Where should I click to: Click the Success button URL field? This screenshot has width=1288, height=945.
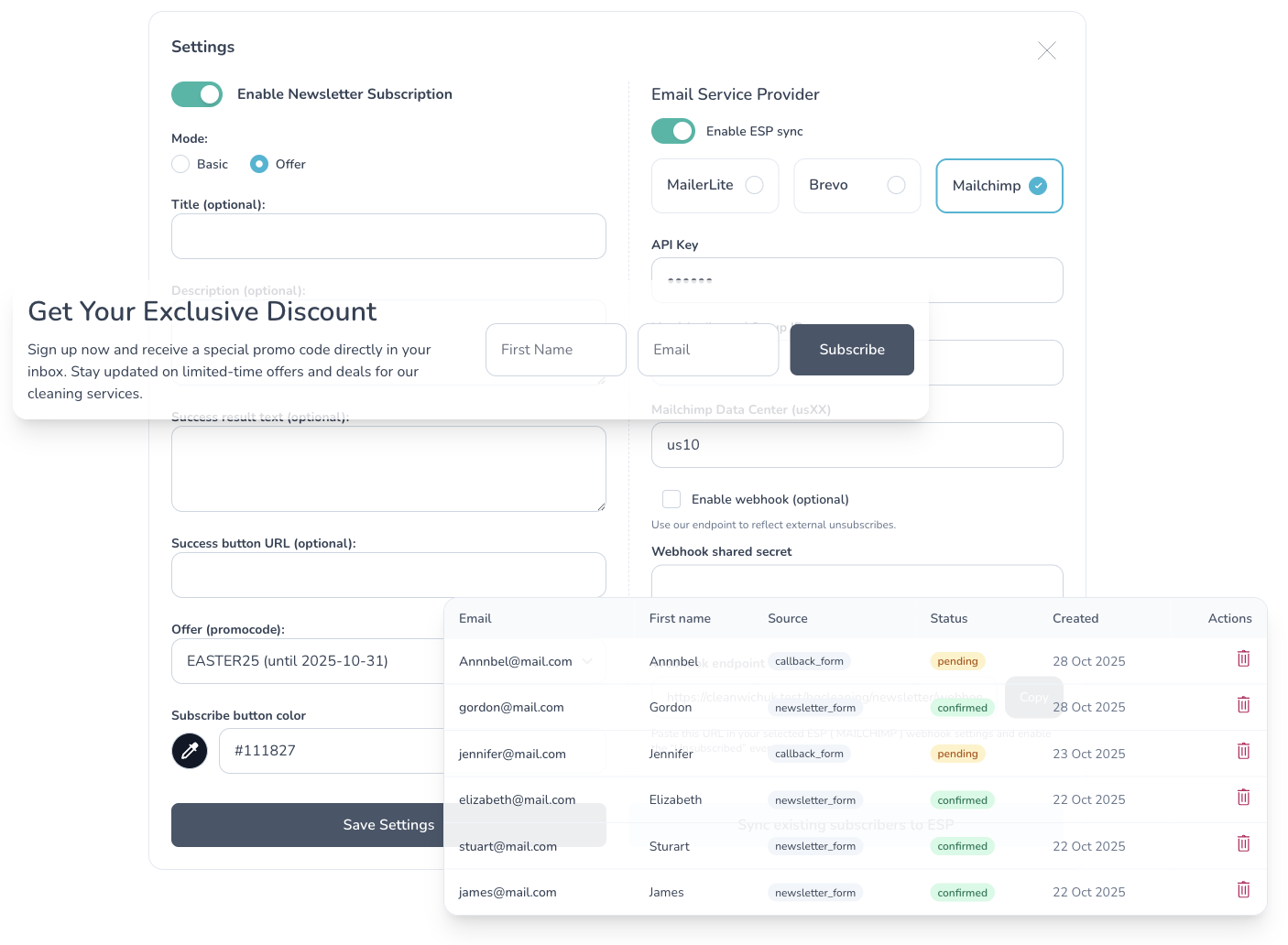tap(388, 575)
